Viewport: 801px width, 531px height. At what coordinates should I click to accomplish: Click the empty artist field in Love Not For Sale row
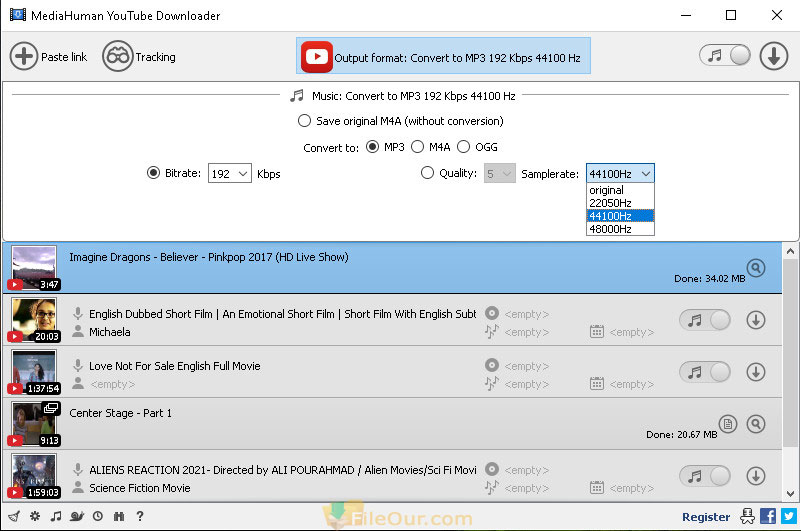pos(113,384)
